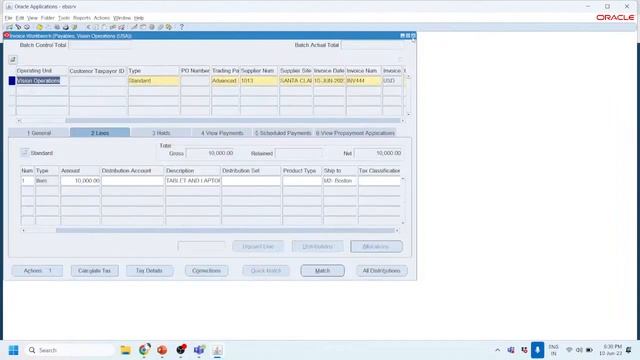This screenshot has width=640, height=360.
Task: Open the Reports menu
Action: pos(82,18)
